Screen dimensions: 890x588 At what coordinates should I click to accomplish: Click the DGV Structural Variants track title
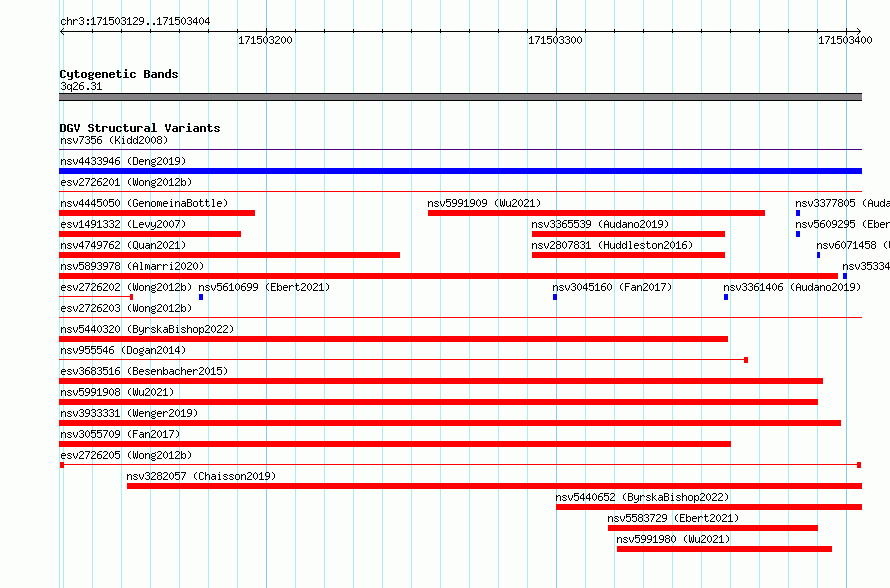(x=140, y=128)
